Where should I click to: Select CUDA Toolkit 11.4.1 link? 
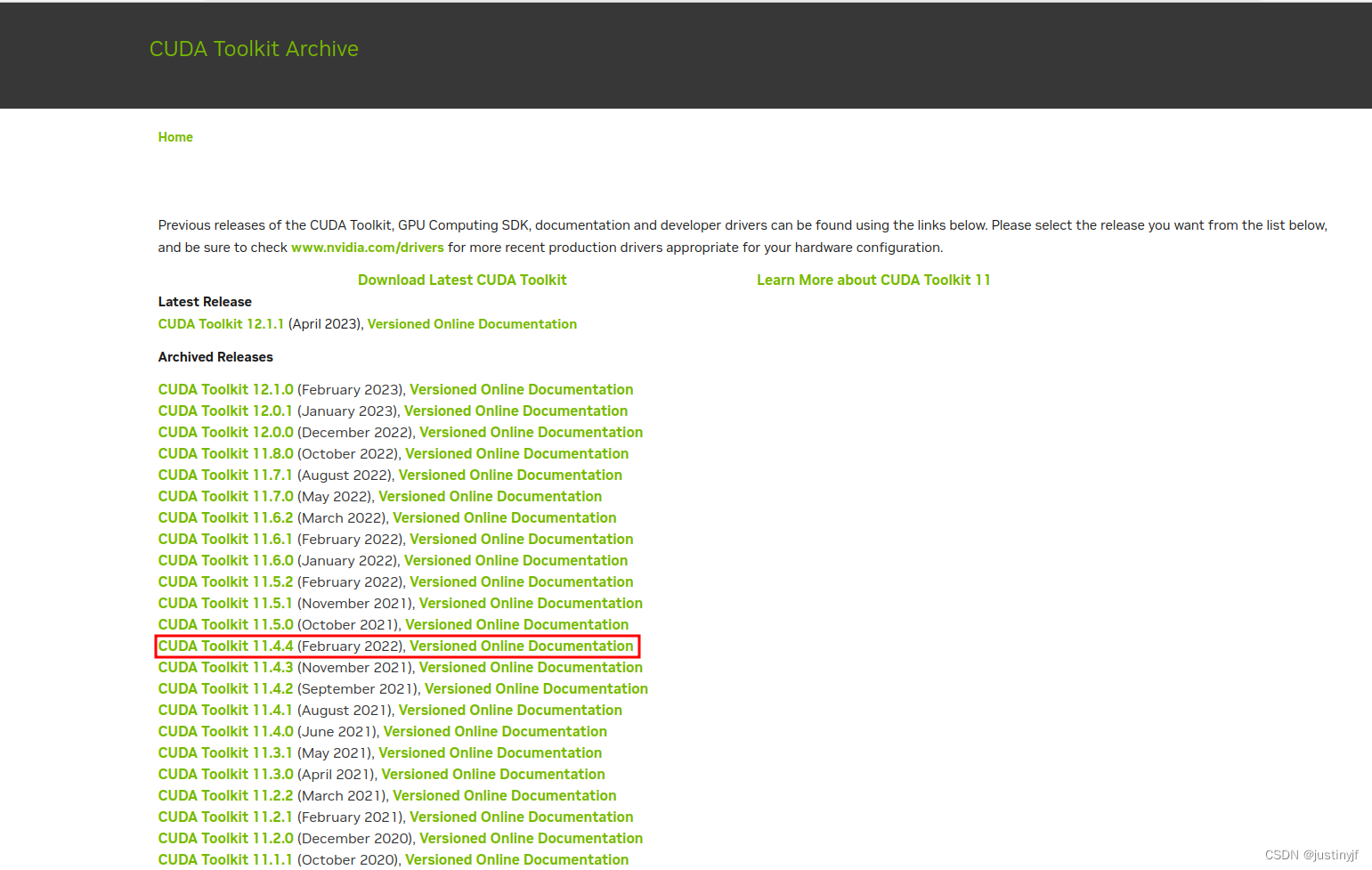[x=225, y=710]
